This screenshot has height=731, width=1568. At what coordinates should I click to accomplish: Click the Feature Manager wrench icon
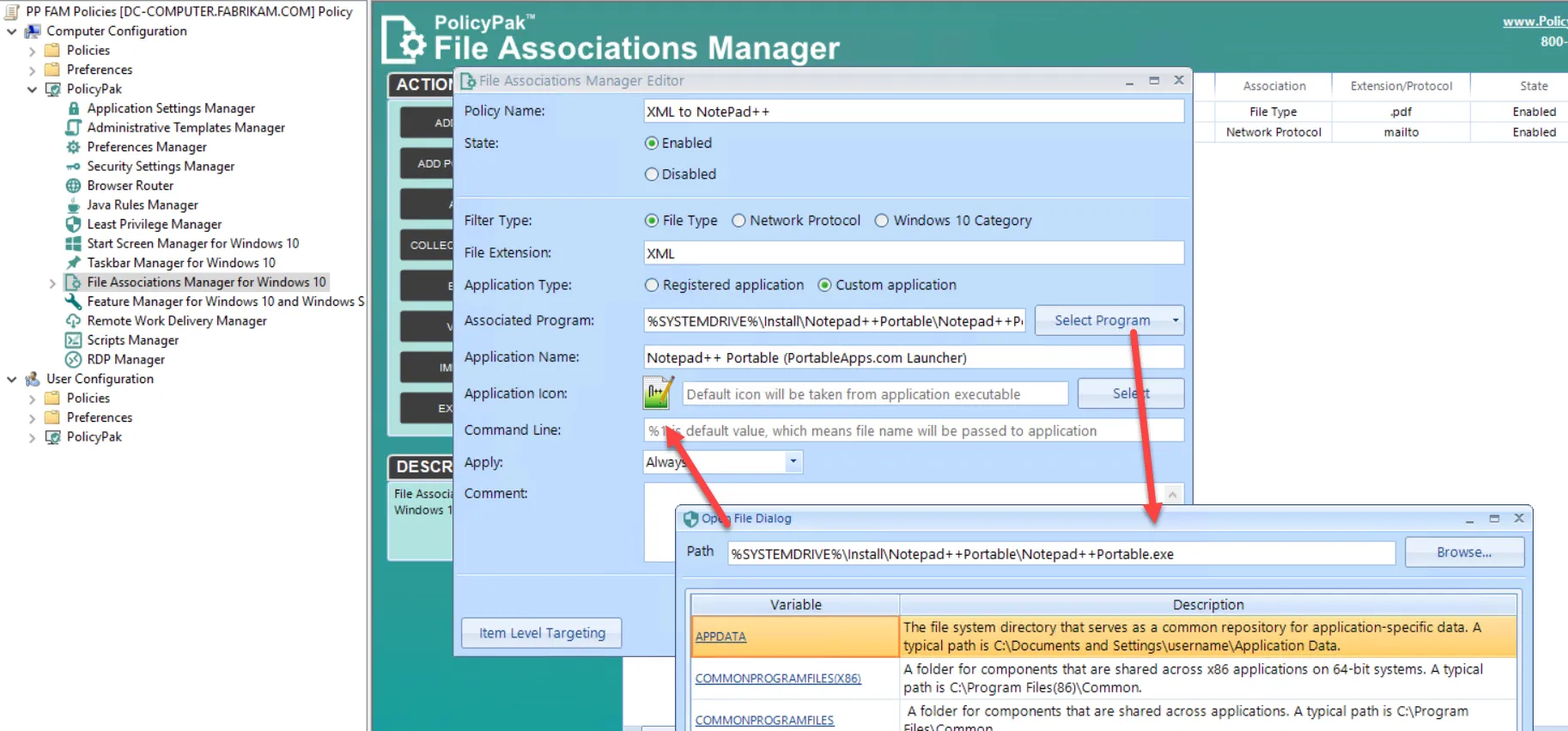(x=74, y=302)
